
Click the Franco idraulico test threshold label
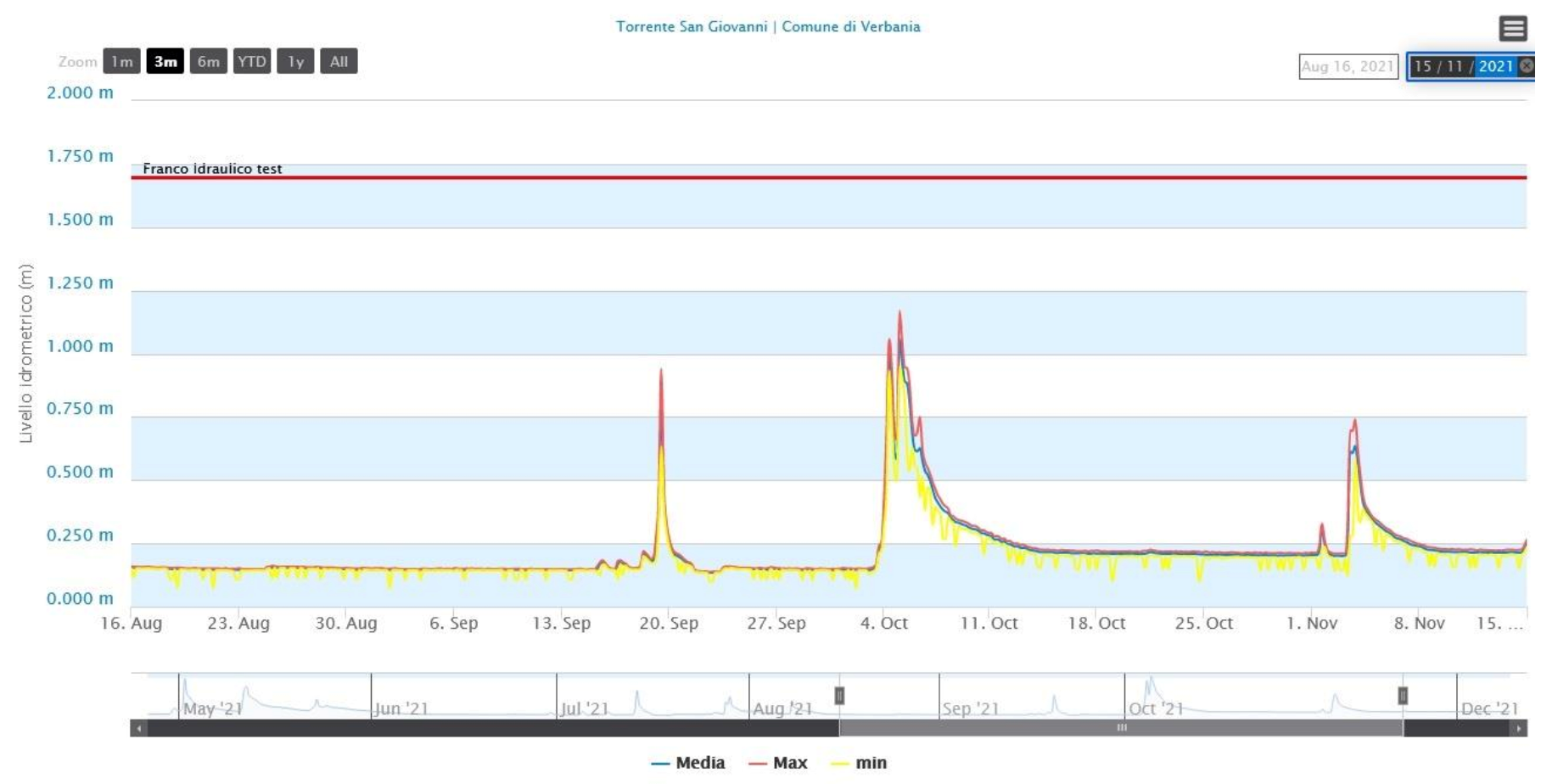click(x=212, y=169)
